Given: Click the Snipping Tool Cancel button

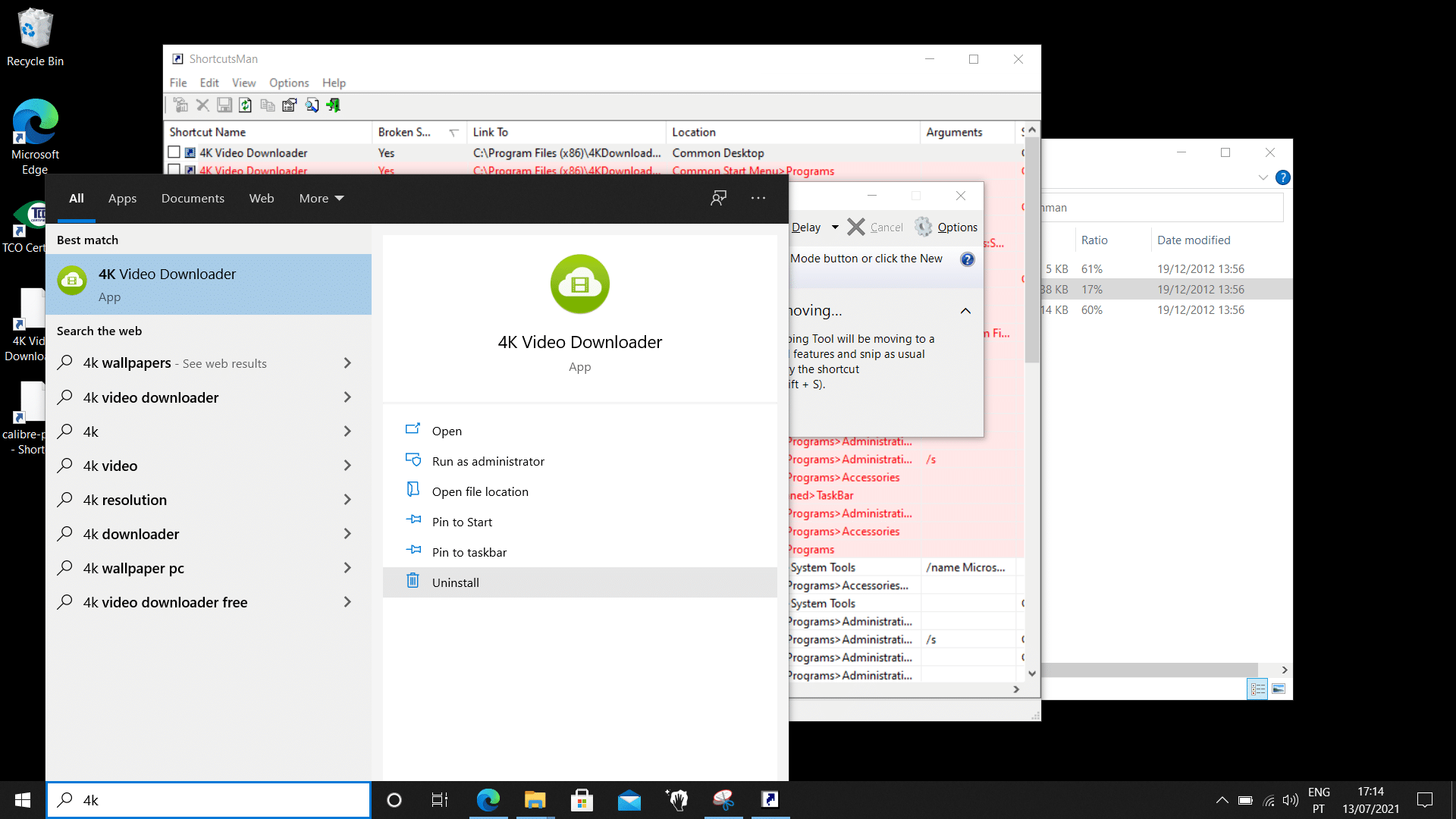Looking at the screenshot, I should click(875, 227).
